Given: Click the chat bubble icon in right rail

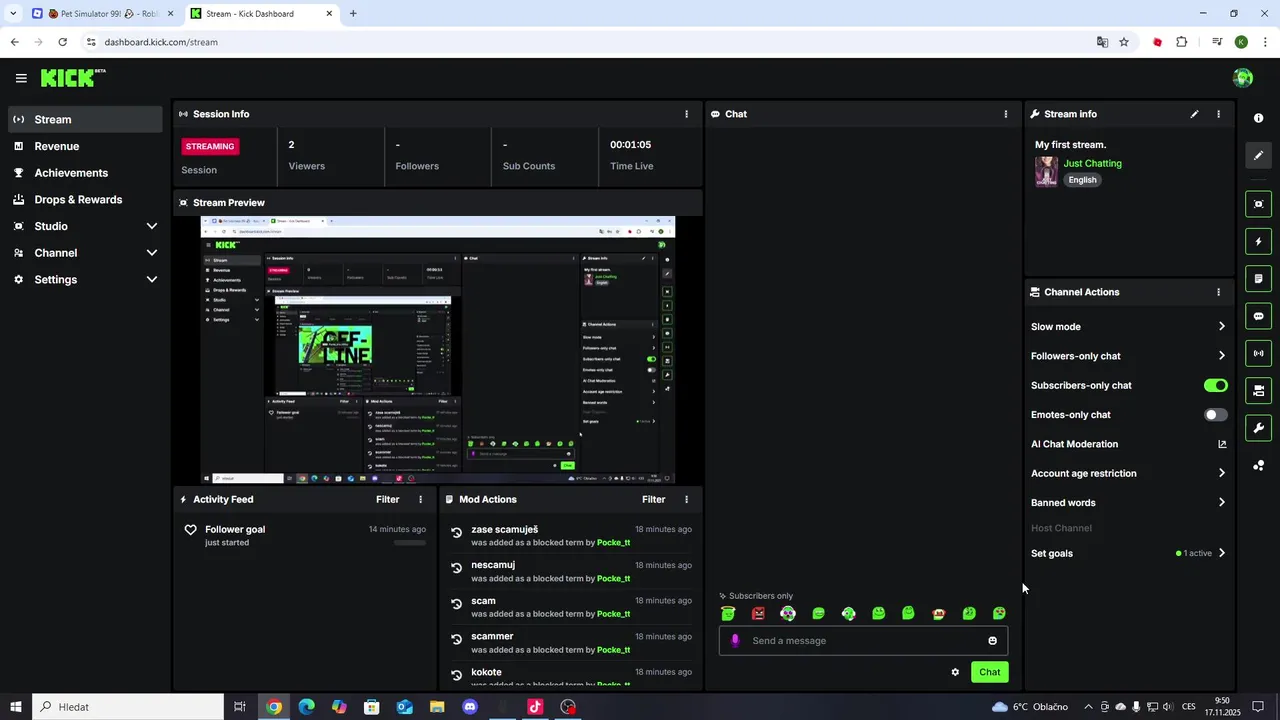Looking at the screenshot, I should coord(1258,316).
